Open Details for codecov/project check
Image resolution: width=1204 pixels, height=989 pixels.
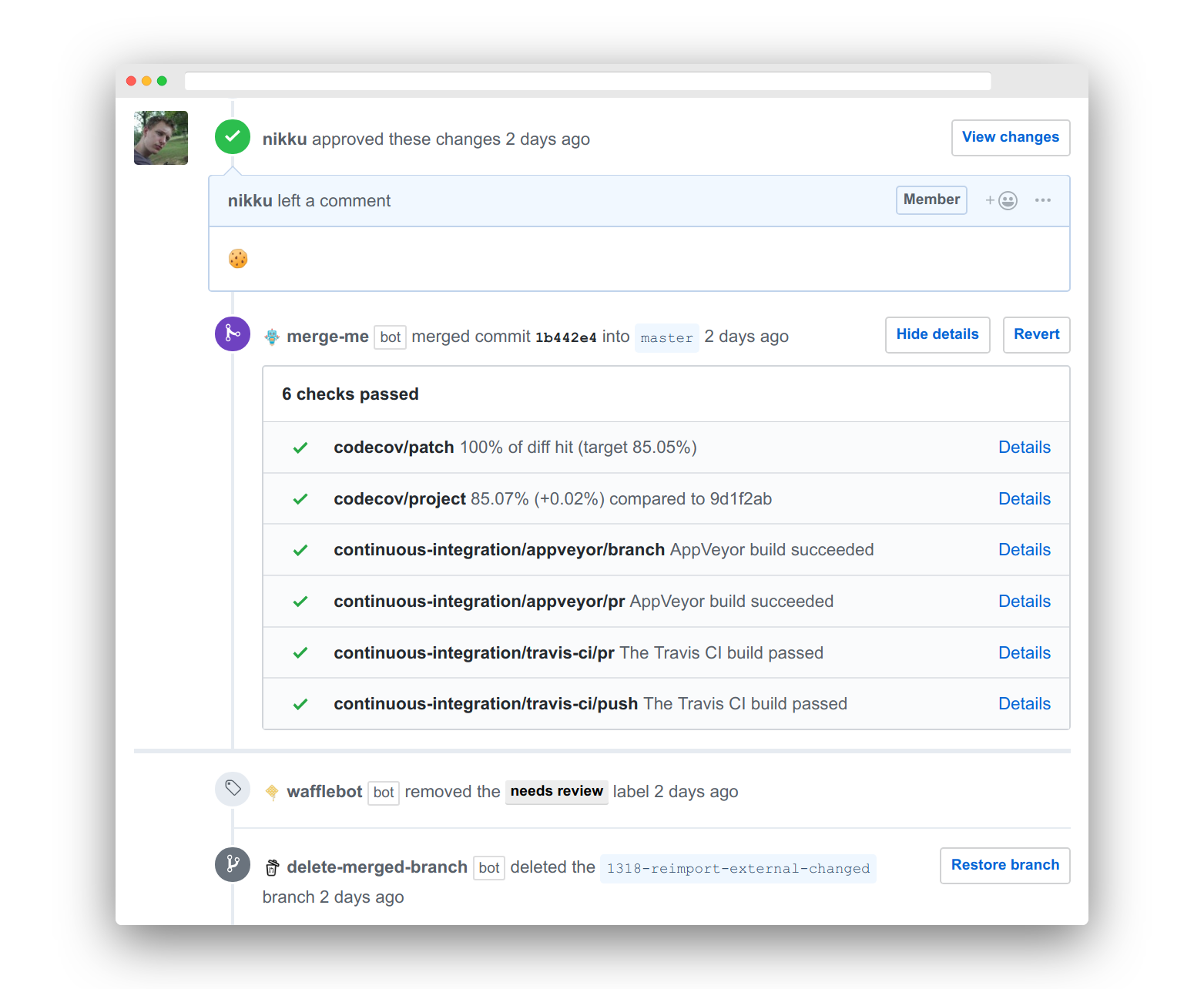click(1025, 499)
